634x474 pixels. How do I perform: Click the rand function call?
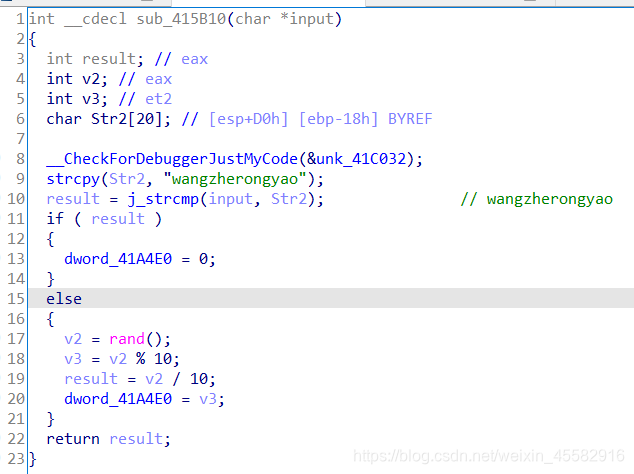coord(127,339)
